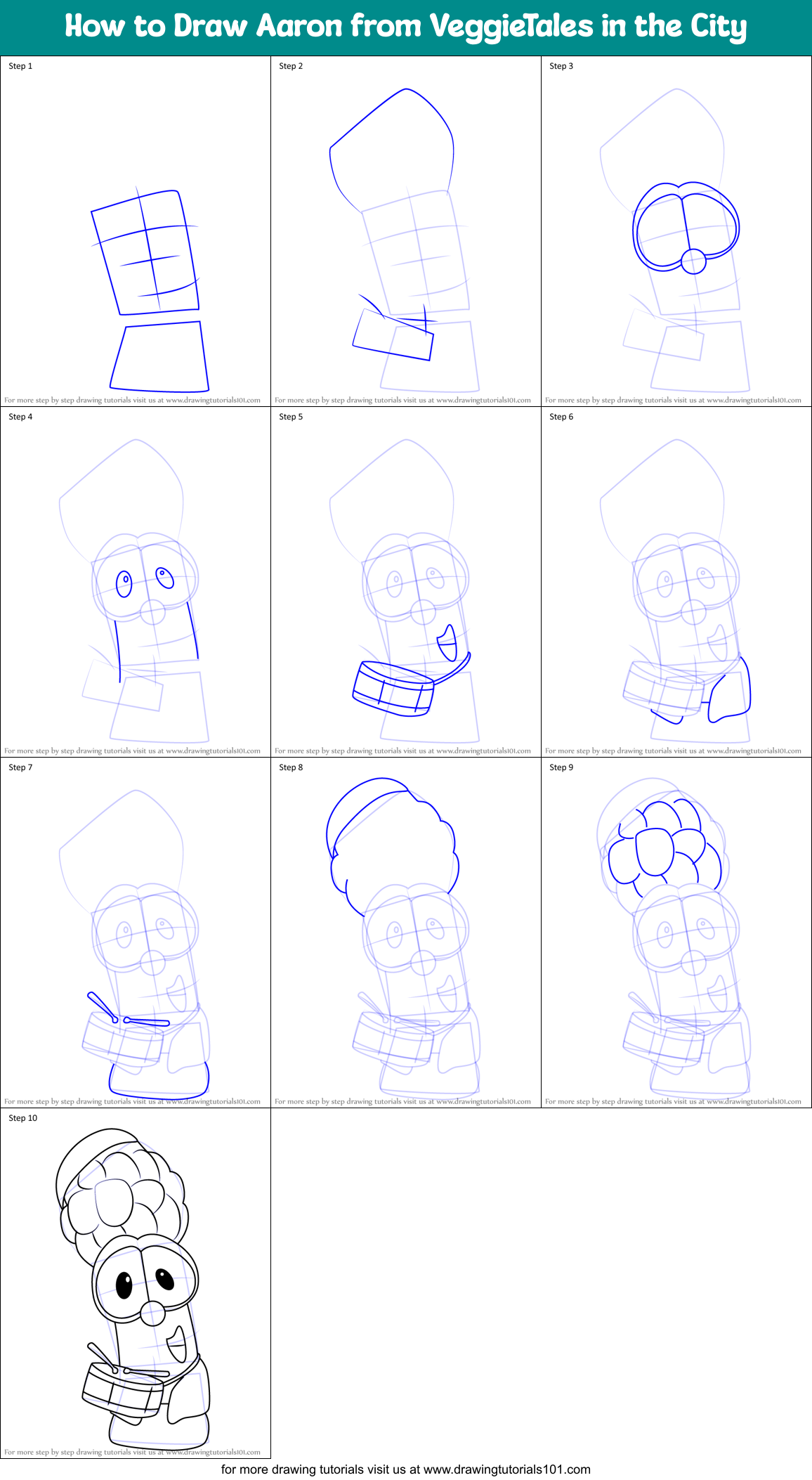This screenshot has height=1480, width=812.
Task: Click the title 'How to Draw Aaron from VeggieTales in the City'
Action: [x=406, y=27]
